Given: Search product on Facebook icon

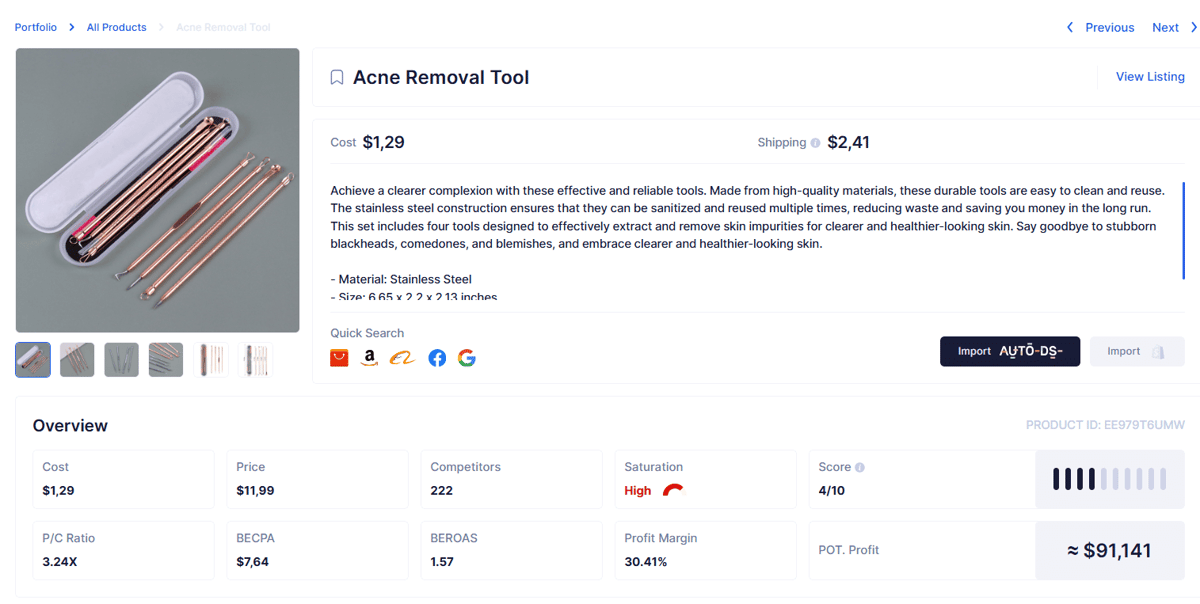Looking at the screenshot, I should (437, 358).
